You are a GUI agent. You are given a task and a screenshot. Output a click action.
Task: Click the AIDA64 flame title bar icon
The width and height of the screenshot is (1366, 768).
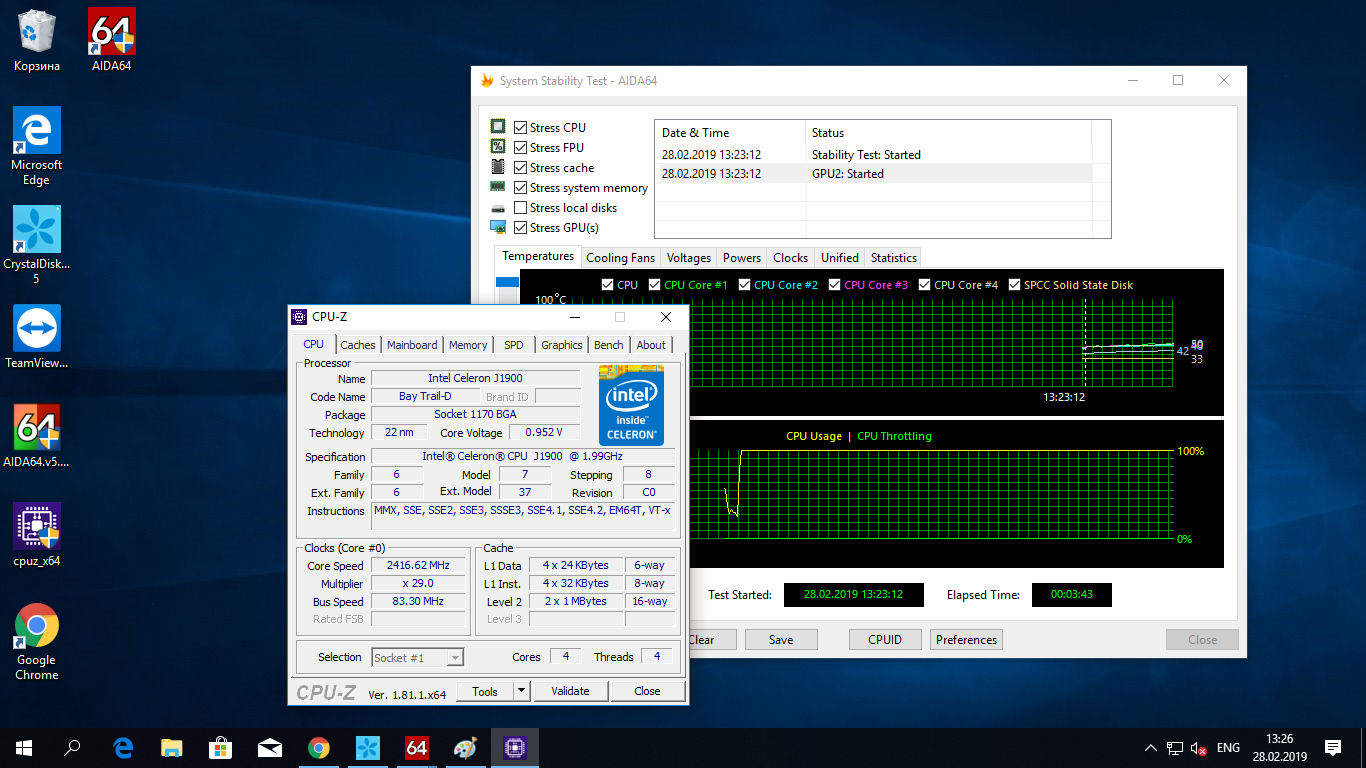click(x=487, y=81)
